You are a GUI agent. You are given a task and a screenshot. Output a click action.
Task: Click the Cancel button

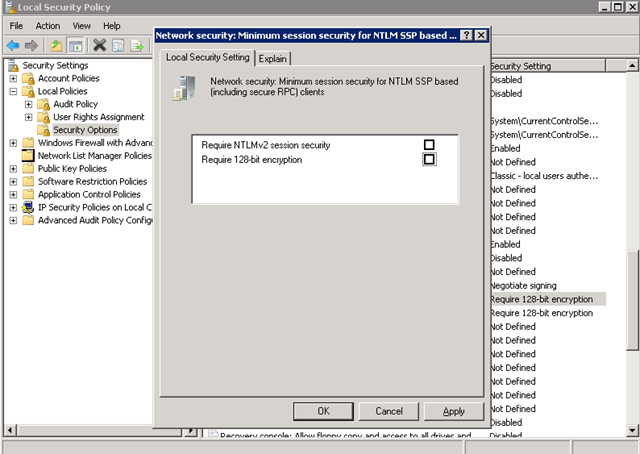389,411
